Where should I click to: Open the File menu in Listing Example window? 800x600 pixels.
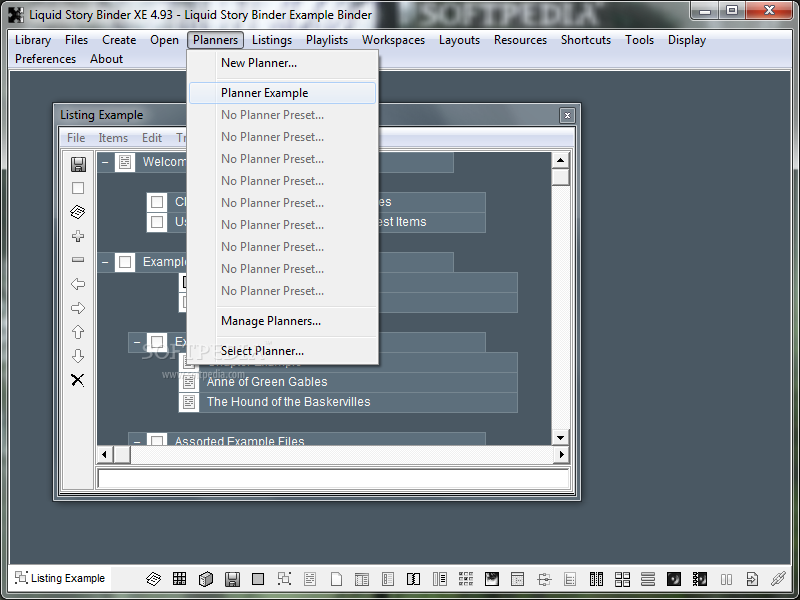click(x=76, y=138)
